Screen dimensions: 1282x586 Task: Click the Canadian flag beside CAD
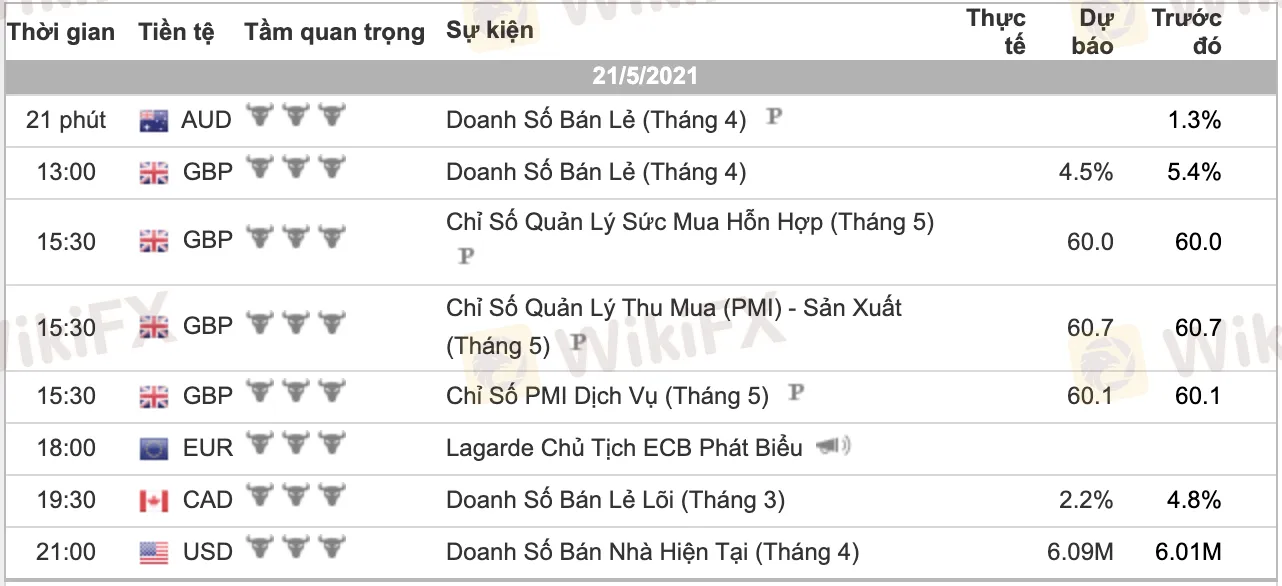[x=154, y=500]
